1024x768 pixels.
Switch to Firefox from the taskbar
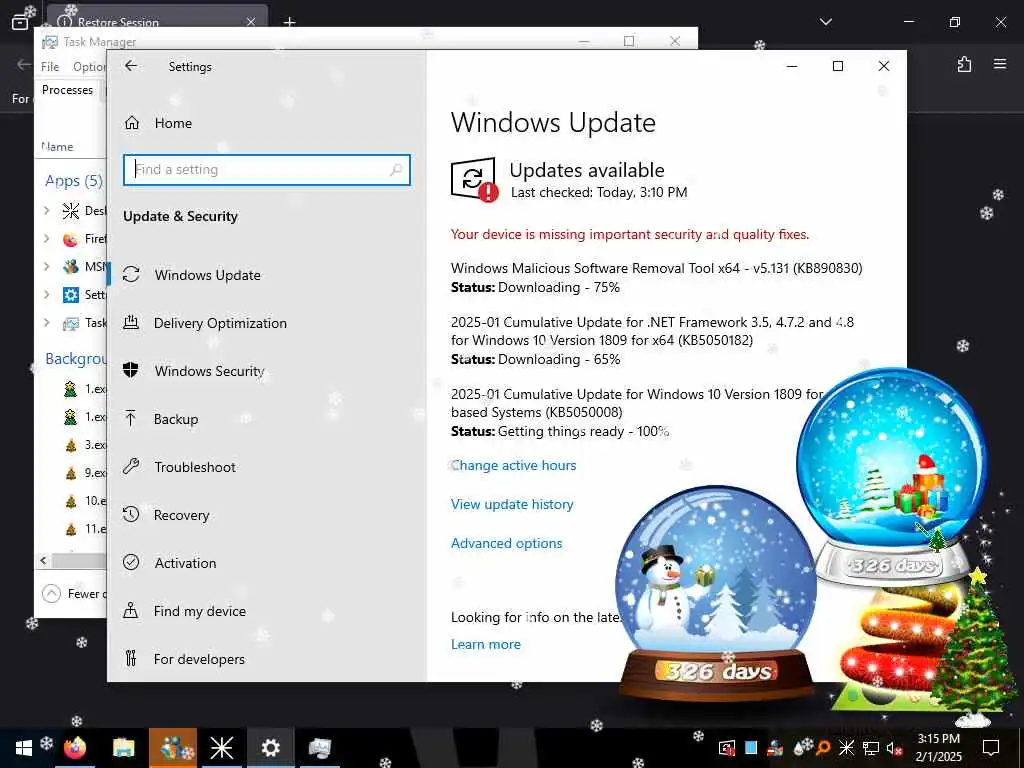(75, 748)
